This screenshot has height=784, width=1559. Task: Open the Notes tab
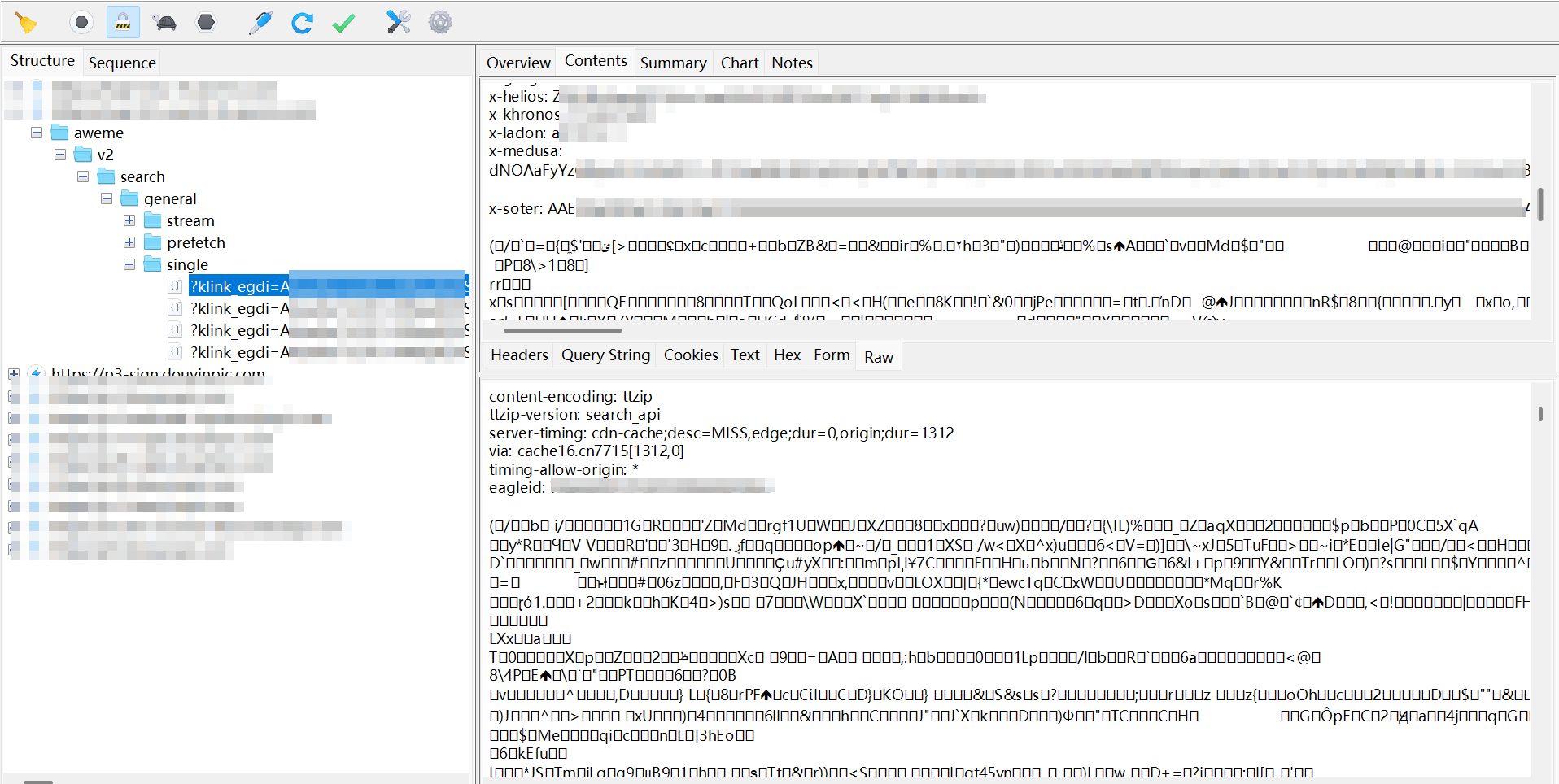click(x=793, y=63)
